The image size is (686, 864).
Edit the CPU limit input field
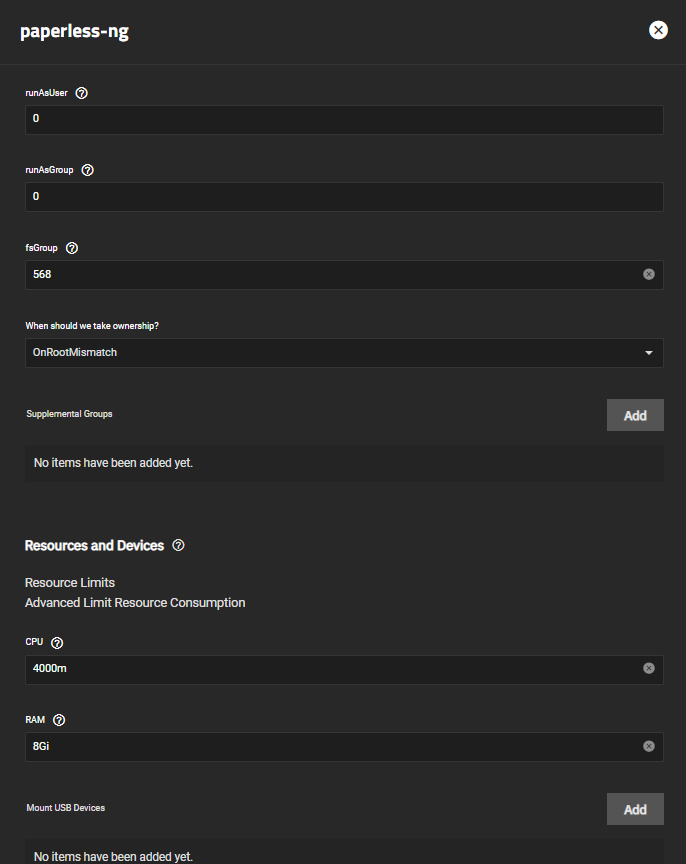(333, 669)
